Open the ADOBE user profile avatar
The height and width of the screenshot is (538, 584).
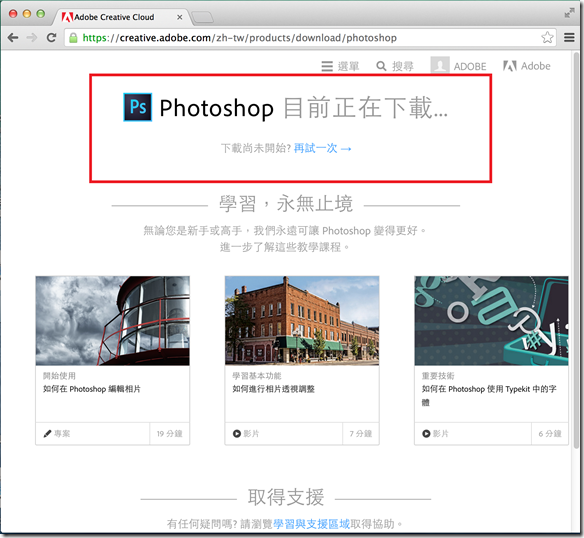440,65
